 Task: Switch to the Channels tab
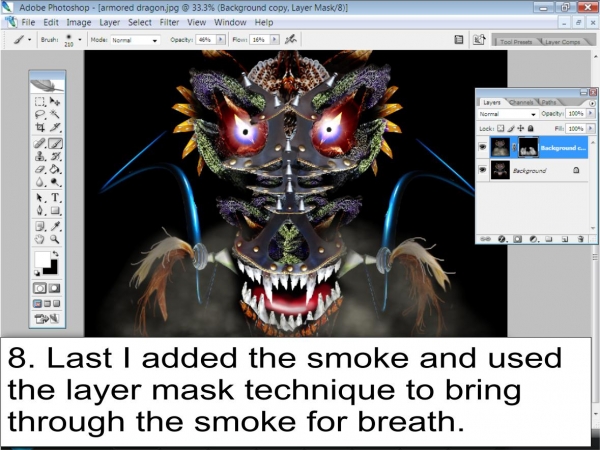522,103
